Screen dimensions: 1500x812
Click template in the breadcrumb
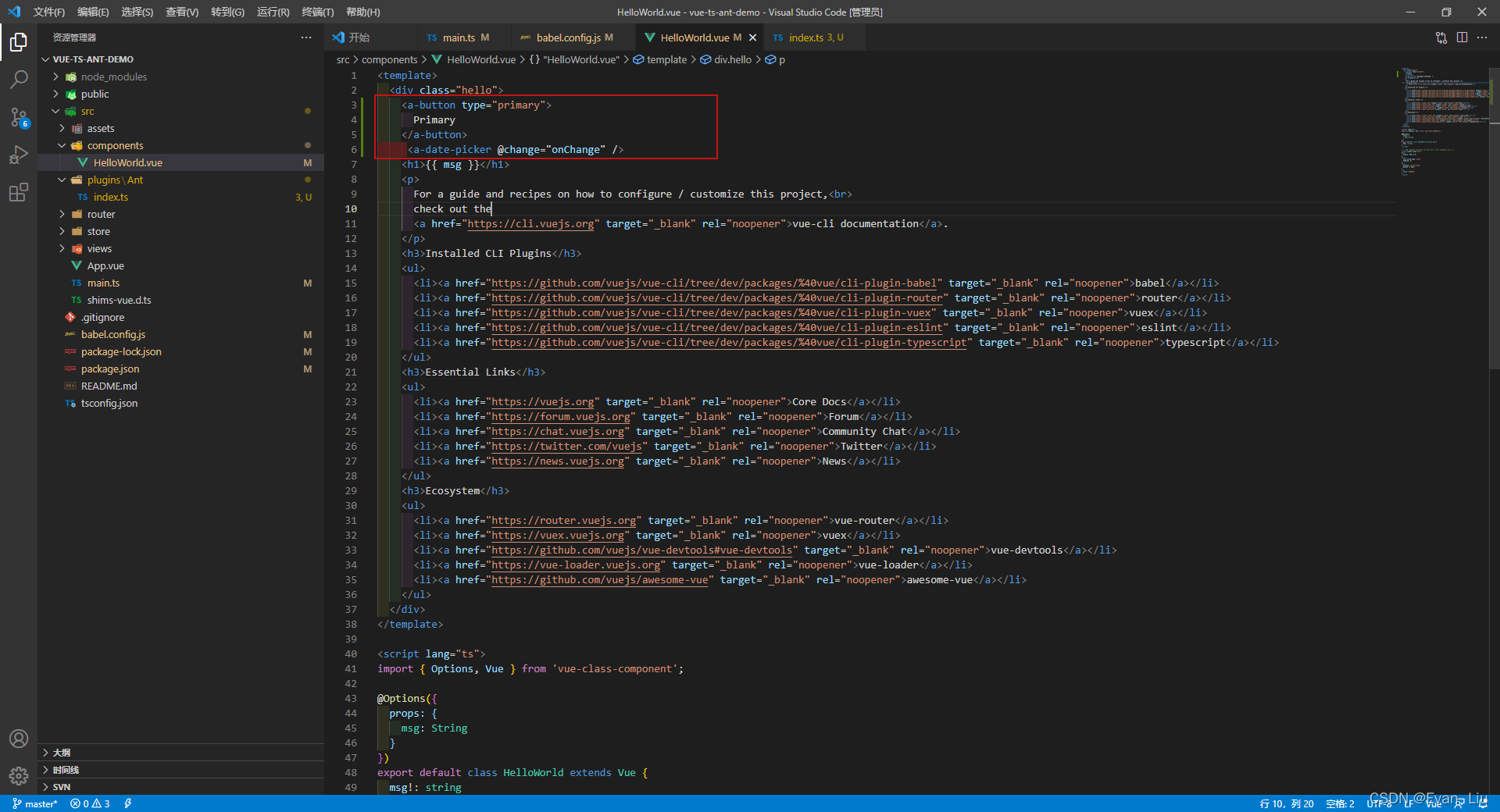[660, 59]
